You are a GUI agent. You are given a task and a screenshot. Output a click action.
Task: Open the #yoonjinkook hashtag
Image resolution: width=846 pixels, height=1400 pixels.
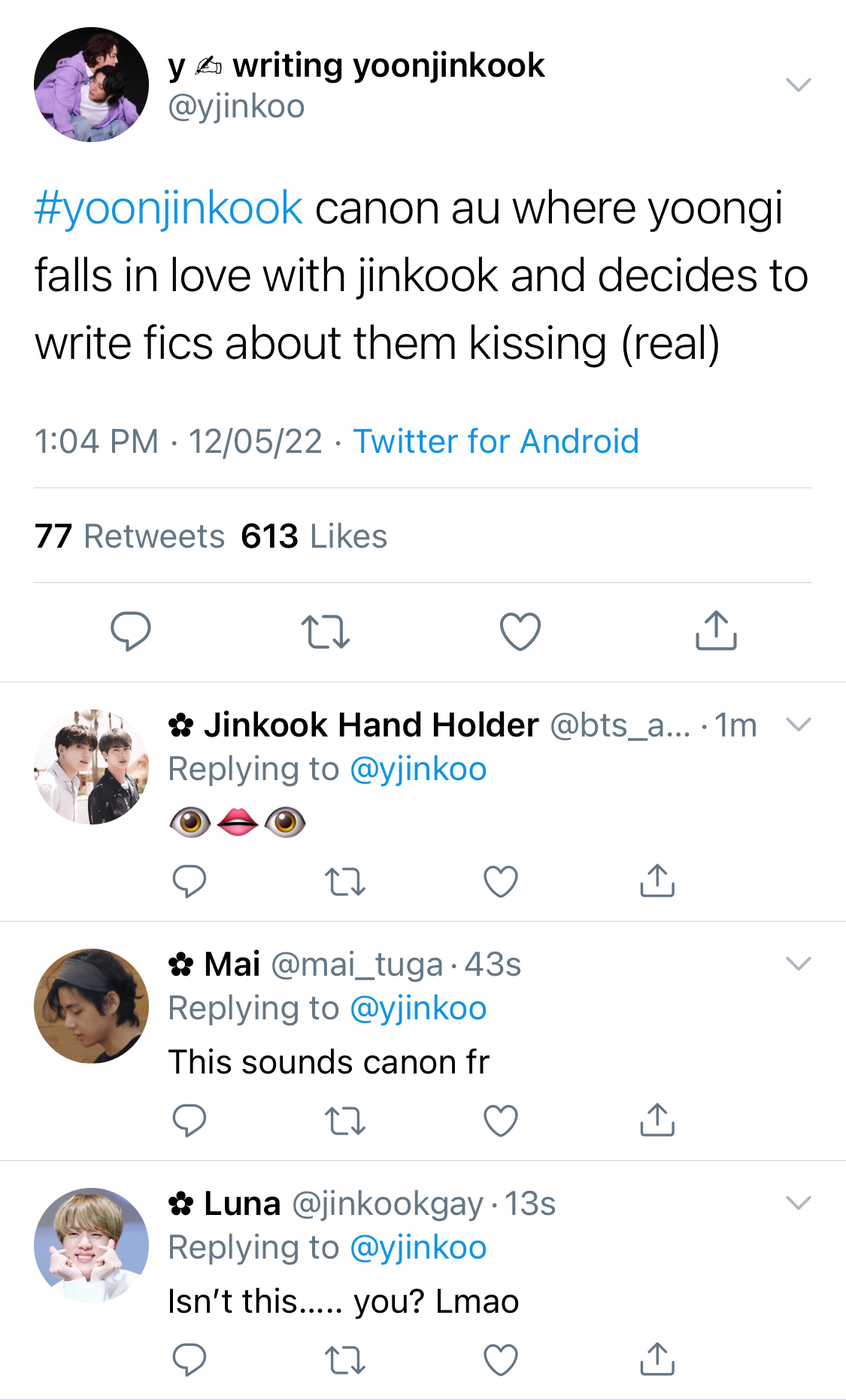point(168,208)
